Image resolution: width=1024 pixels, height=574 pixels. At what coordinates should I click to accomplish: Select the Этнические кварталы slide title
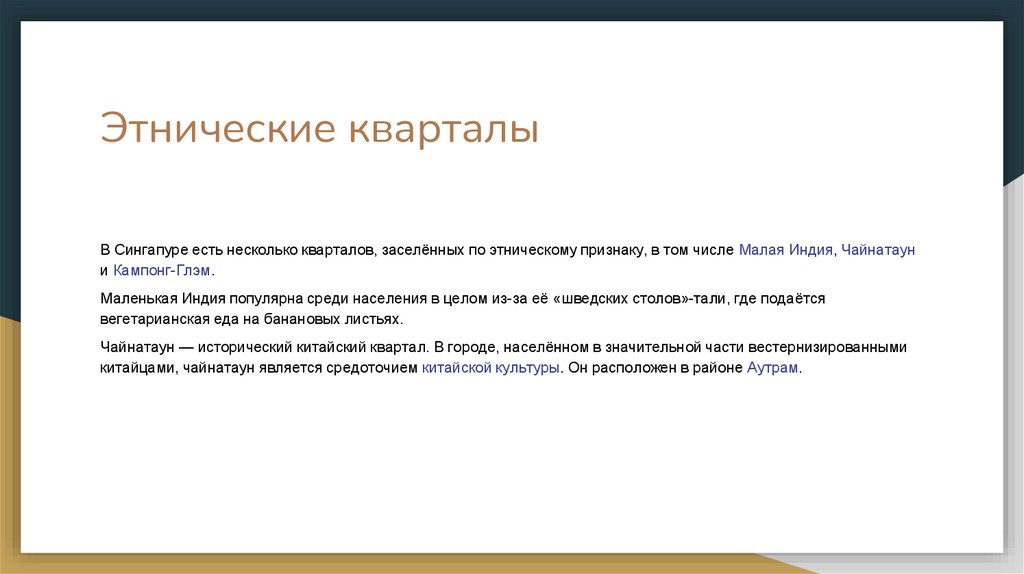click(x=319, y=128)
